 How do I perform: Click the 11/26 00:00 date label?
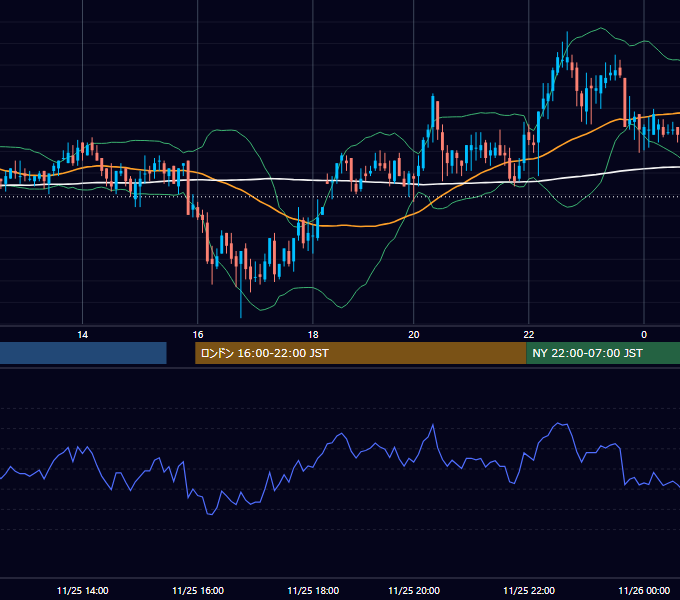[x=644, y=590]
